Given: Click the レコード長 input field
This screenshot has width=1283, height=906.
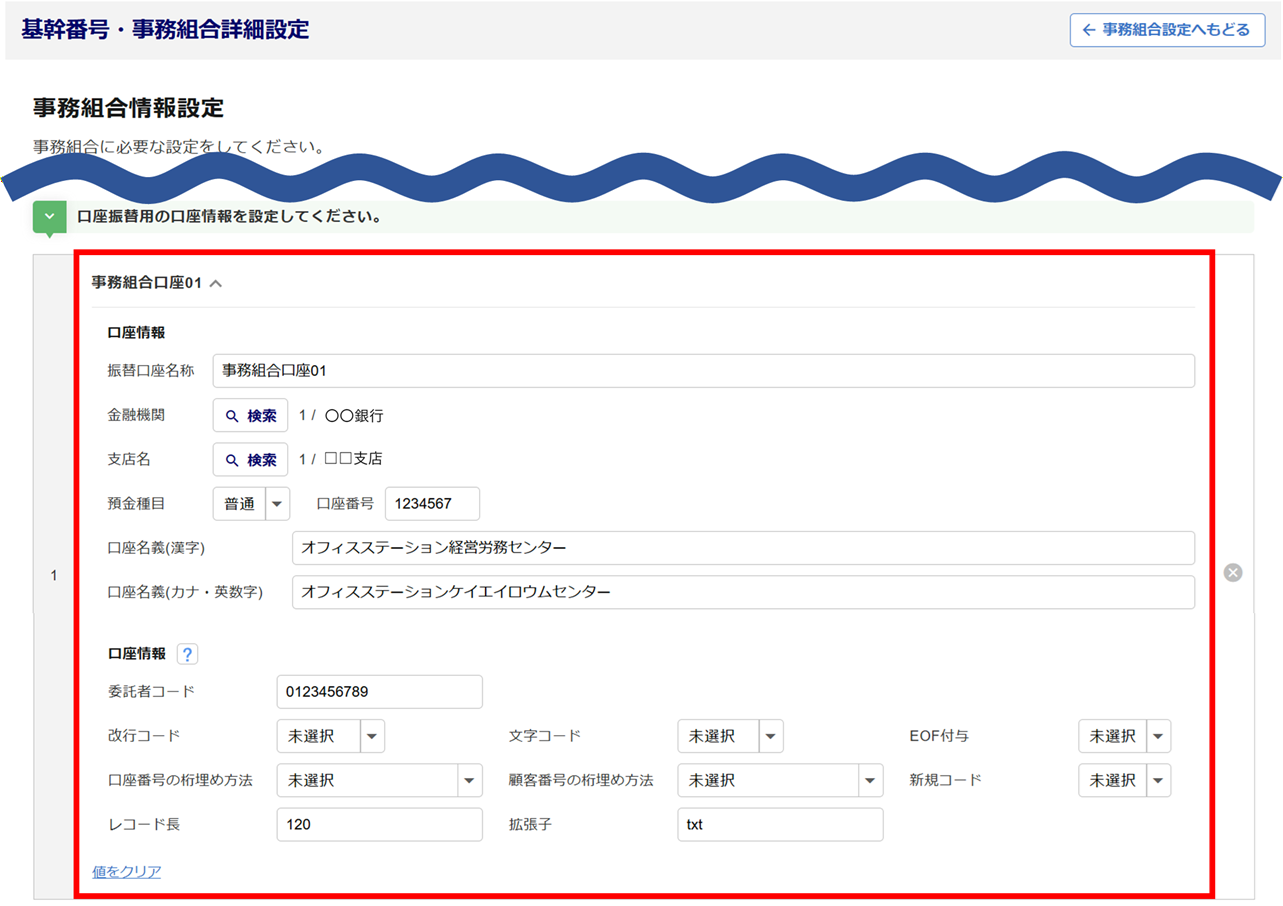Looking at the screenshot, I should click(x=379, y=825).
